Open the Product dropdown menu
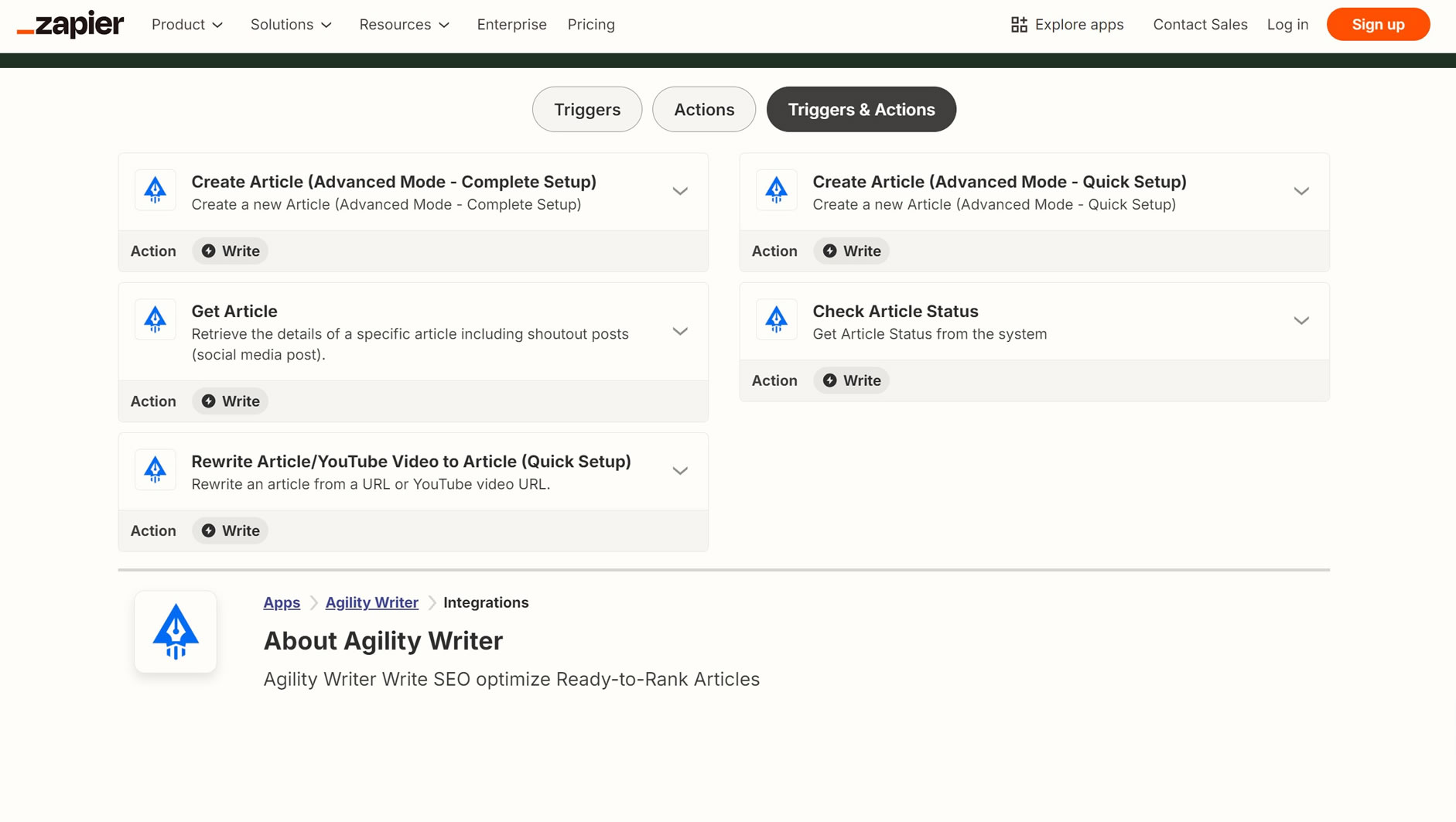1456x822 pixels. [x=187, y=25]
